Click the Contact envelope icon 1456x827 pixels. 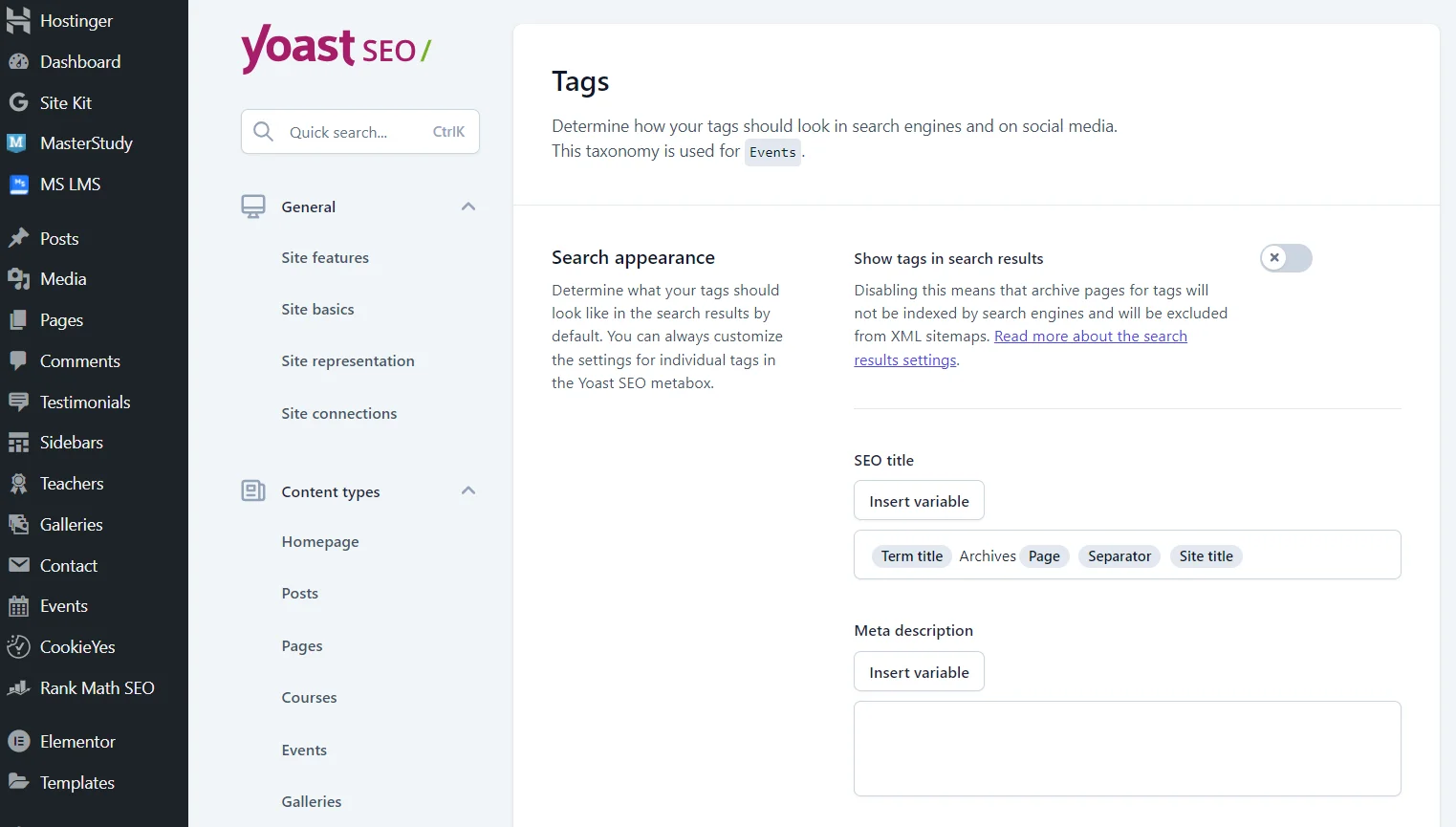click(18, 565)
